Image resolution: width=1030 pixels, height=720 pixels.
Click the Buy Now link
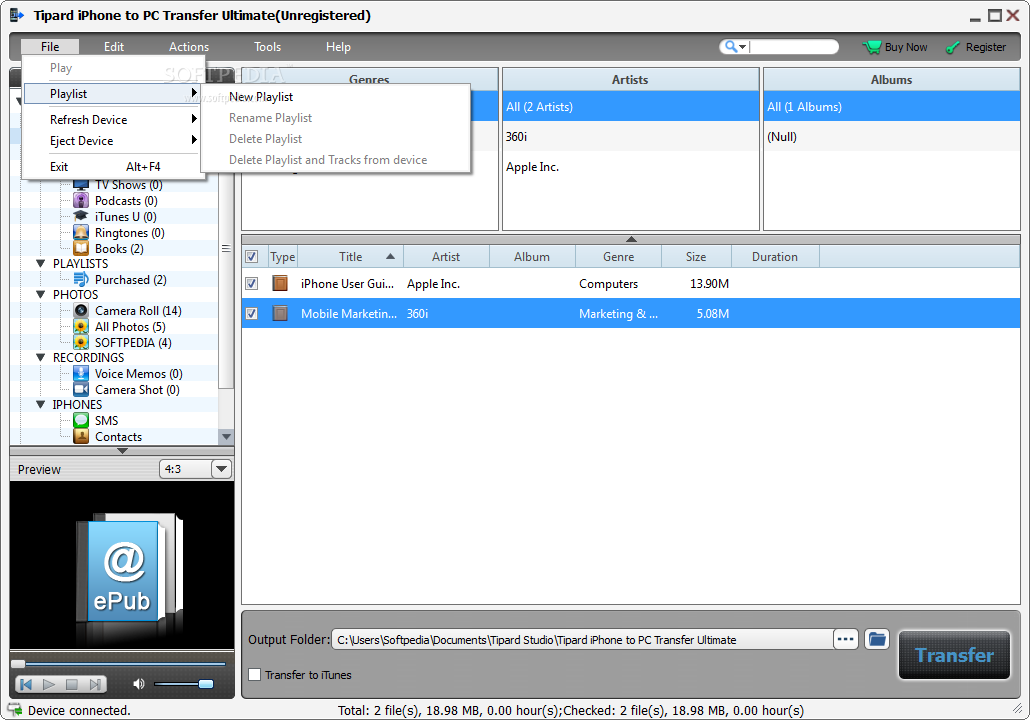point(906,47)
